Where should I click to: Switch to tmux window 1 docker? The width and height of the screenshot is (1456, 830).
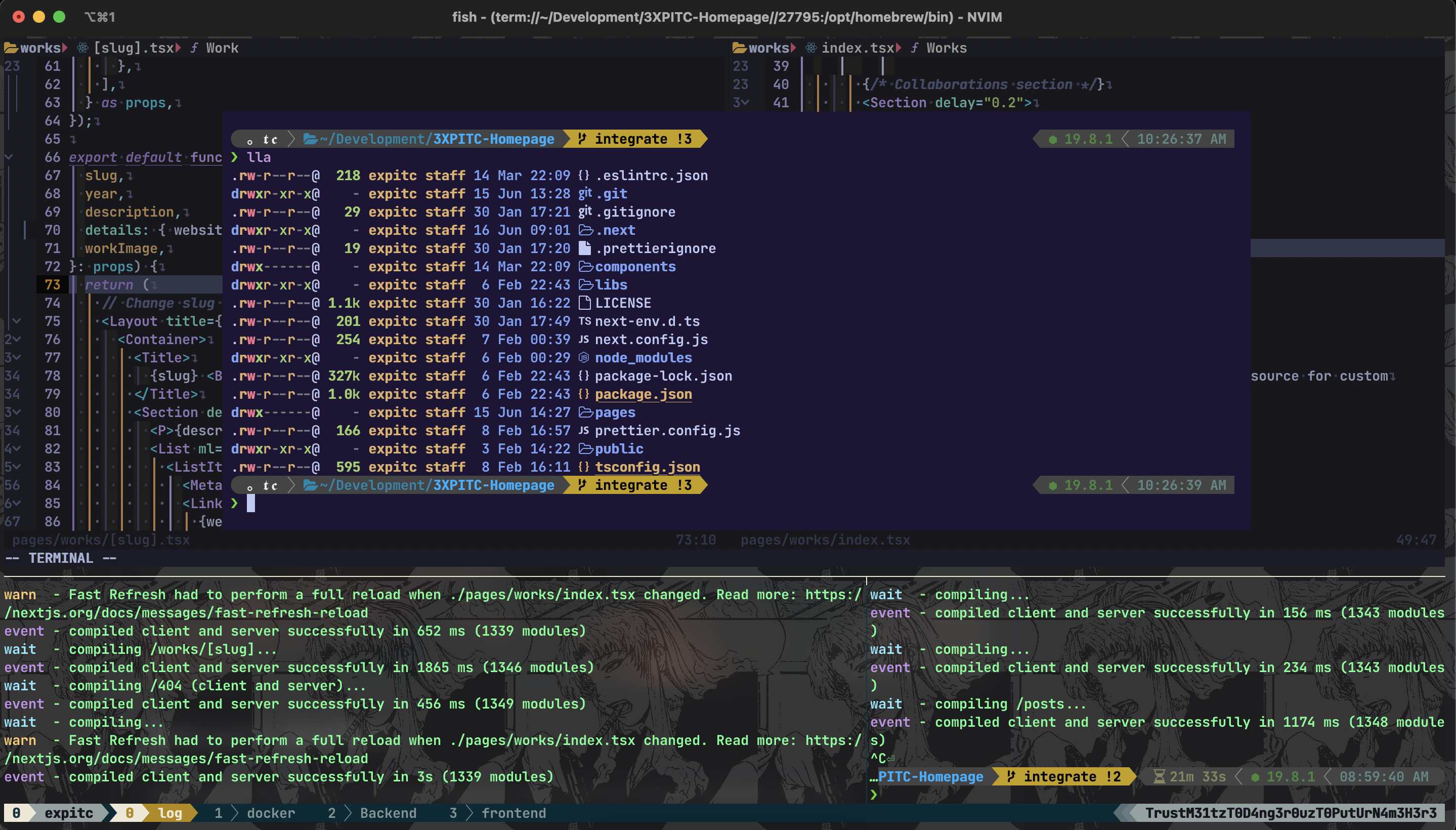255,813
